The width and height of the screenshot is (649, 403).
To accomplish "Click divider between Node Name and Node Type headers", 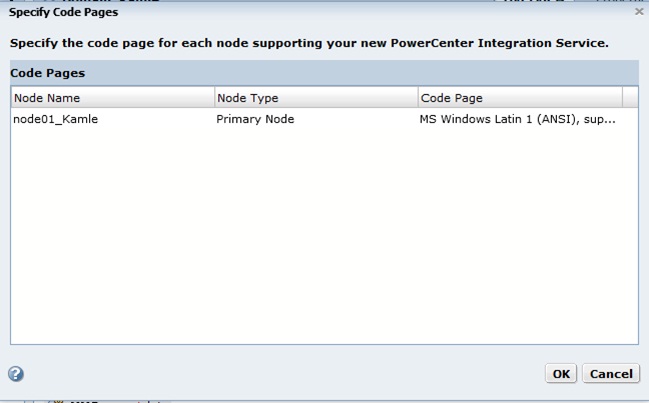I will (x=214, y=98).
